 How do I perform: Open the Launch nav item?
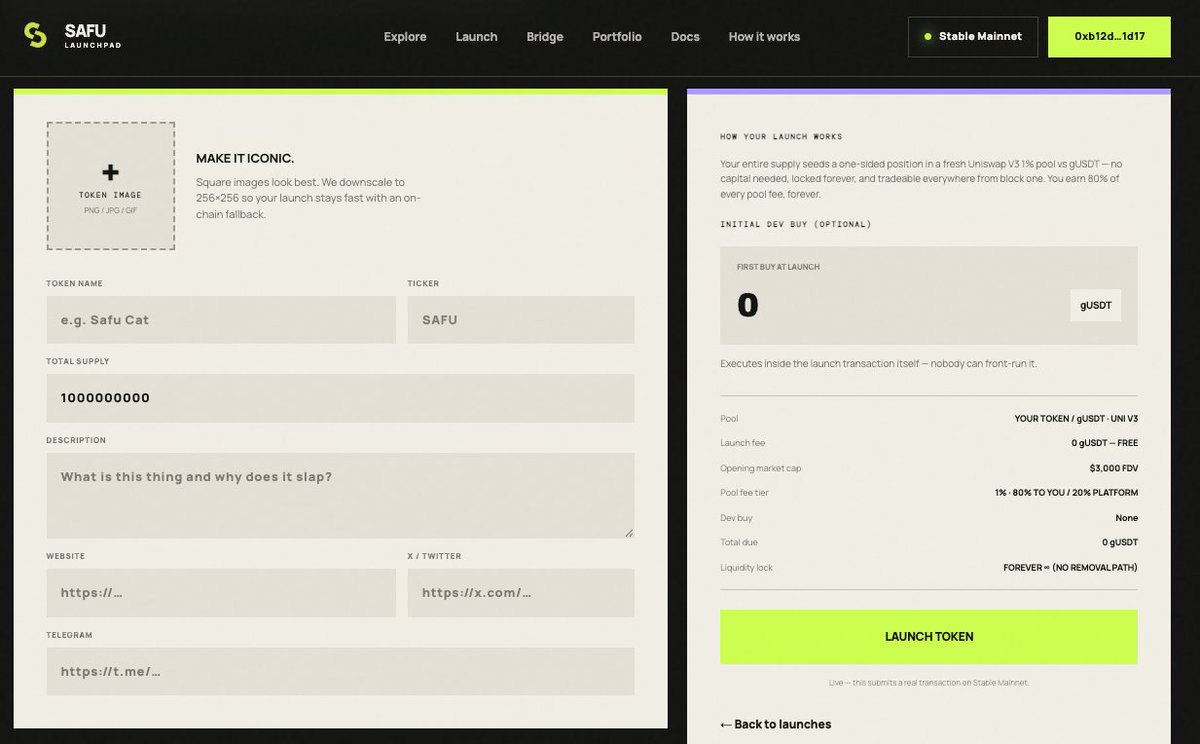tap(476, 37)
